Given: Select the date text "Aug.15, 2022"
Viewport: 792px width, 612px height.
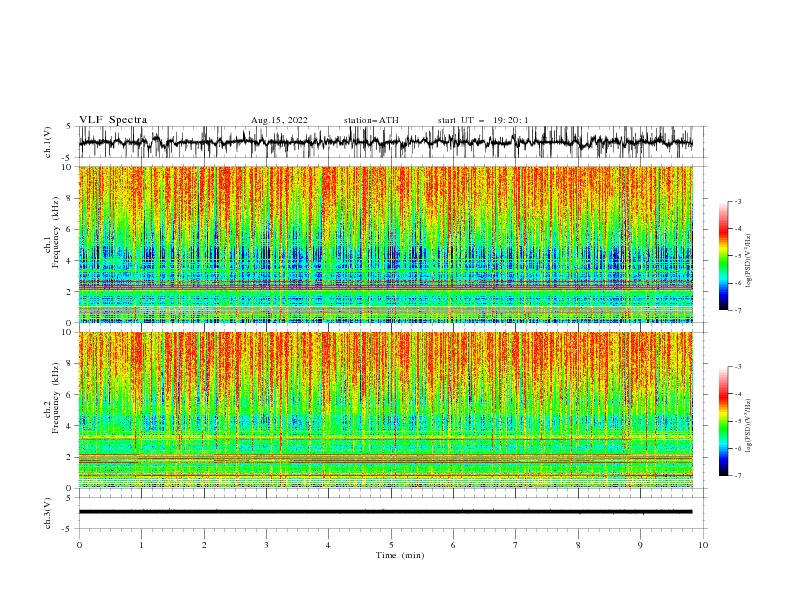Looking at the screenshot, I should tap(279, 120).
